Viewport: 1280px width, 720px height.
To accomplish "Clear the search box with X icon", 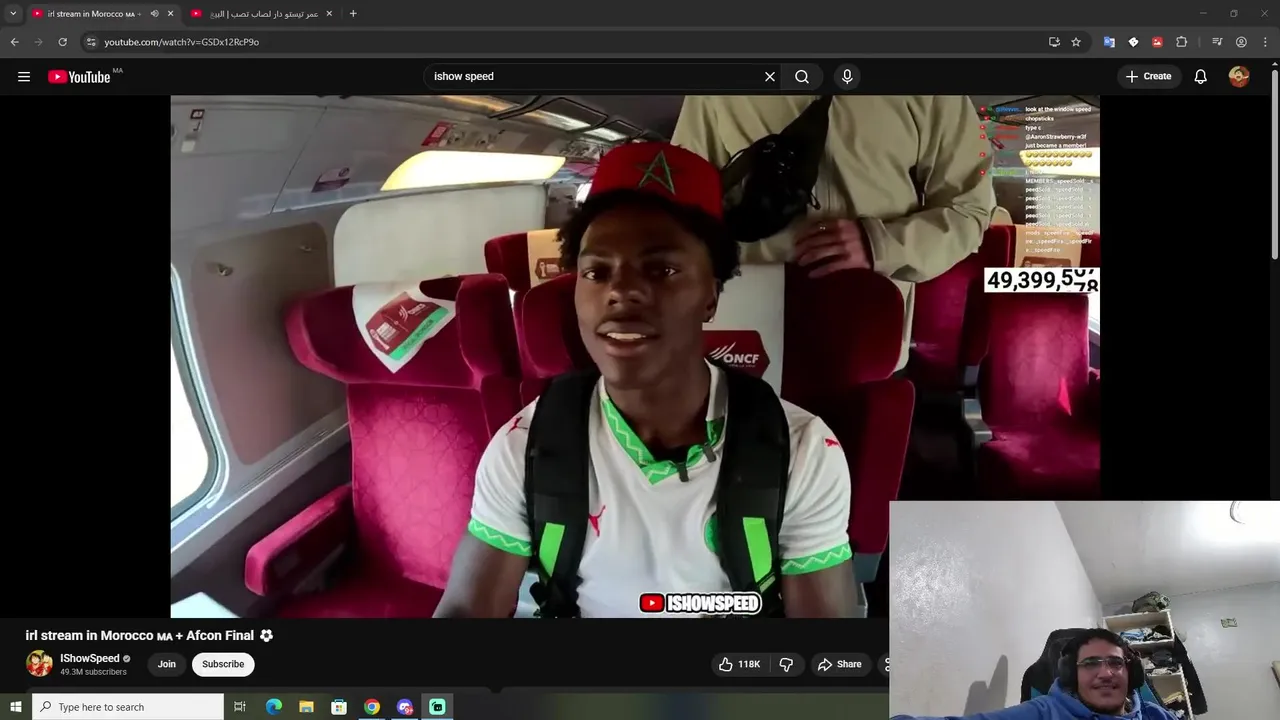I will click(x=770, y=76).
